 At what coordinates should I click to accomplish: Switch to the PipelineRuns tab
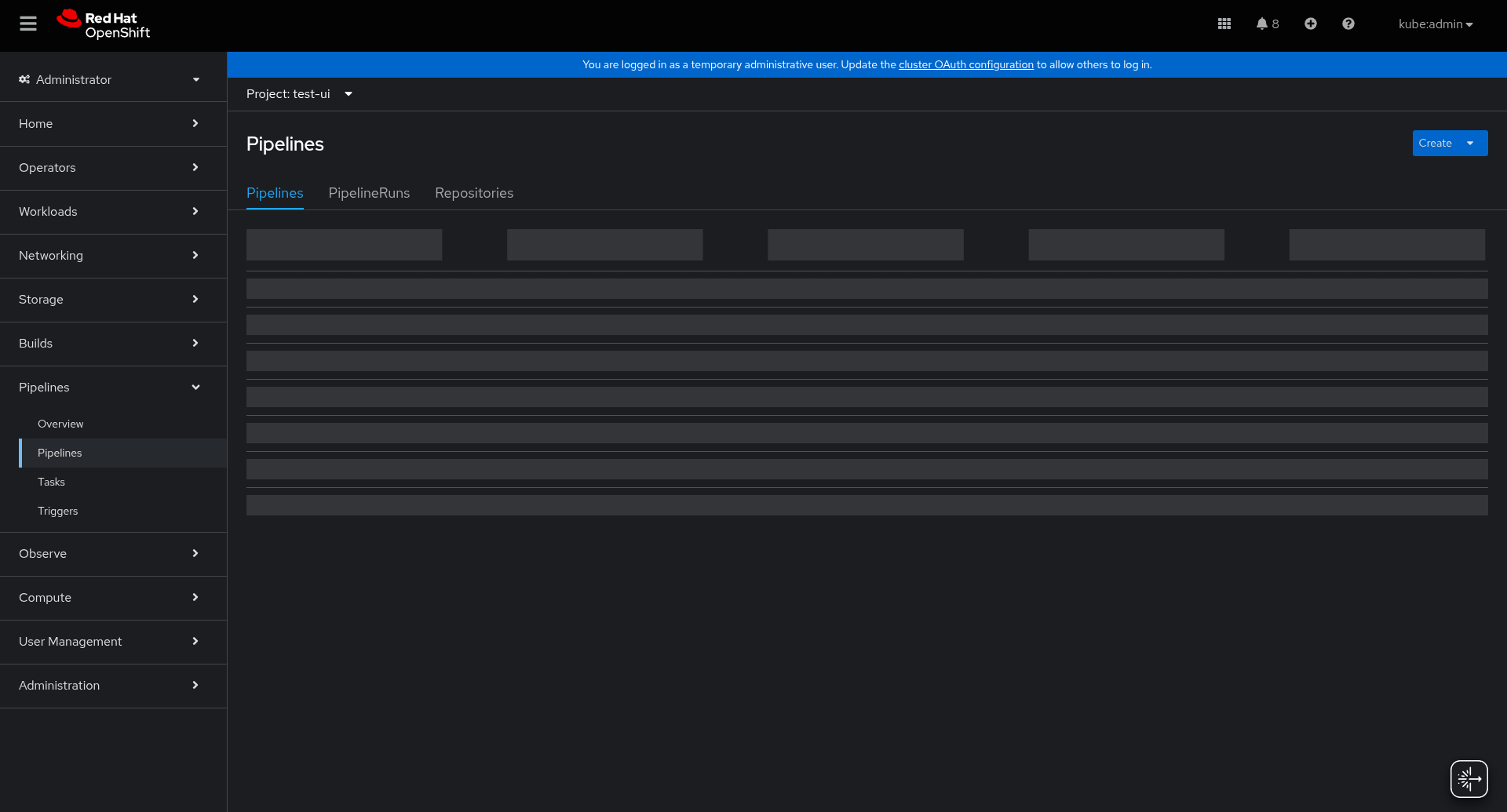click(369, 193)
